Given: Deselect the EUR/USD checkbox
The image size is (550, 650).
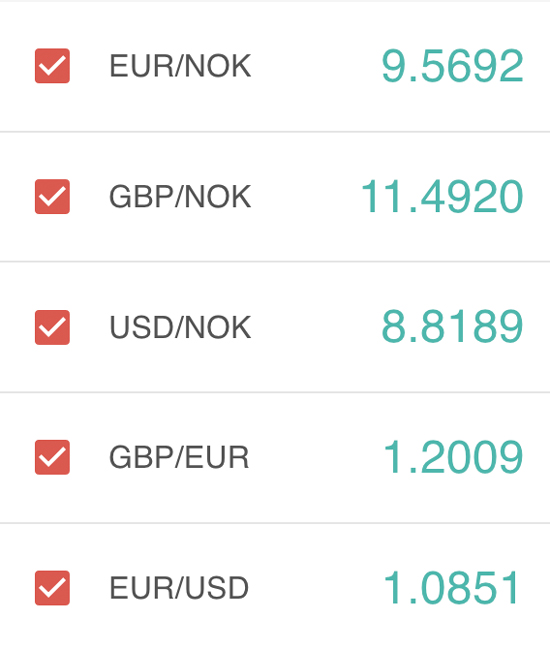Looking at the screenshot, I should tap(52, 588).
